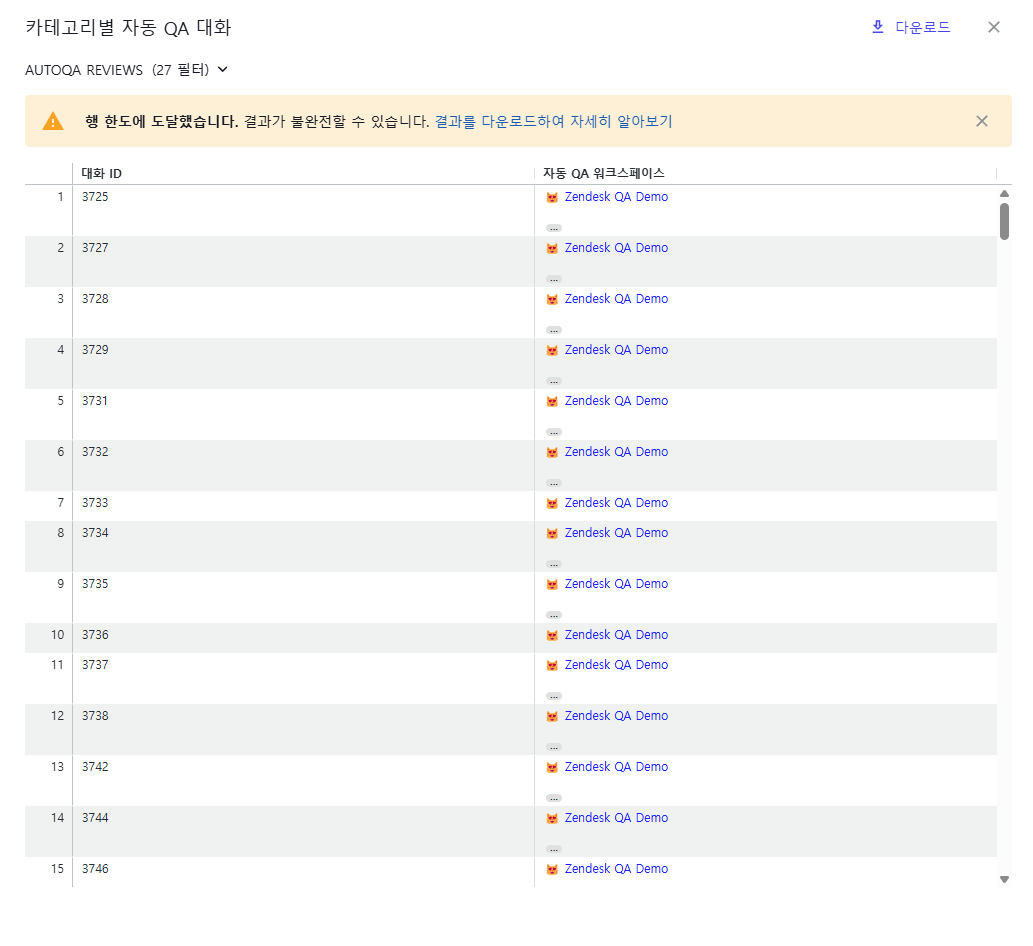Open Zendesk QA Demo link for conversation 3731
This screenshot has width=1033, height=946.
pos(616,401)
